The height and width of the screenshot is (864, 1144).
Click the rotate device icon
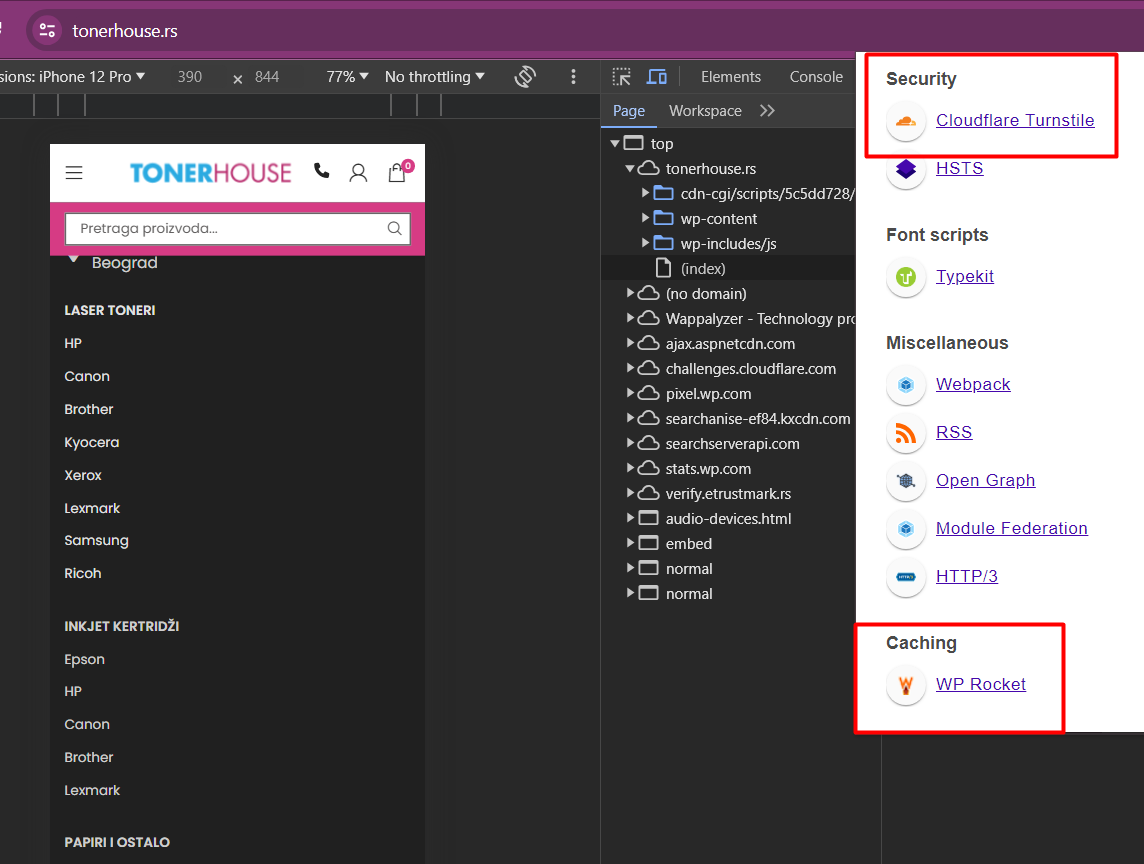click(525, 77)
